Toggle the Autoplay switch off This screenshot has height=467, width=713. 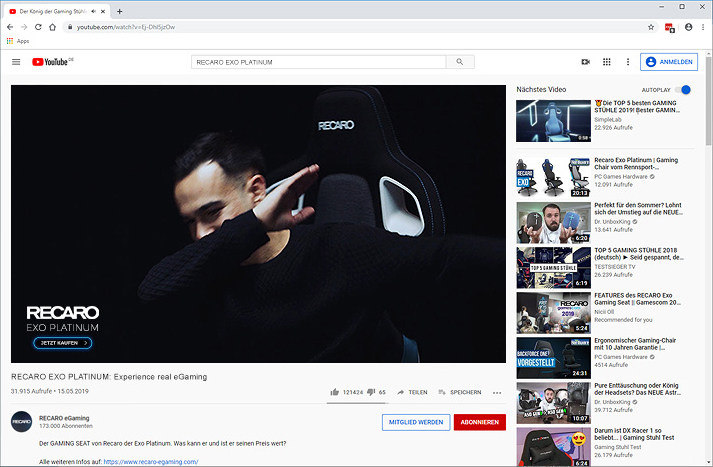[683, 89]
